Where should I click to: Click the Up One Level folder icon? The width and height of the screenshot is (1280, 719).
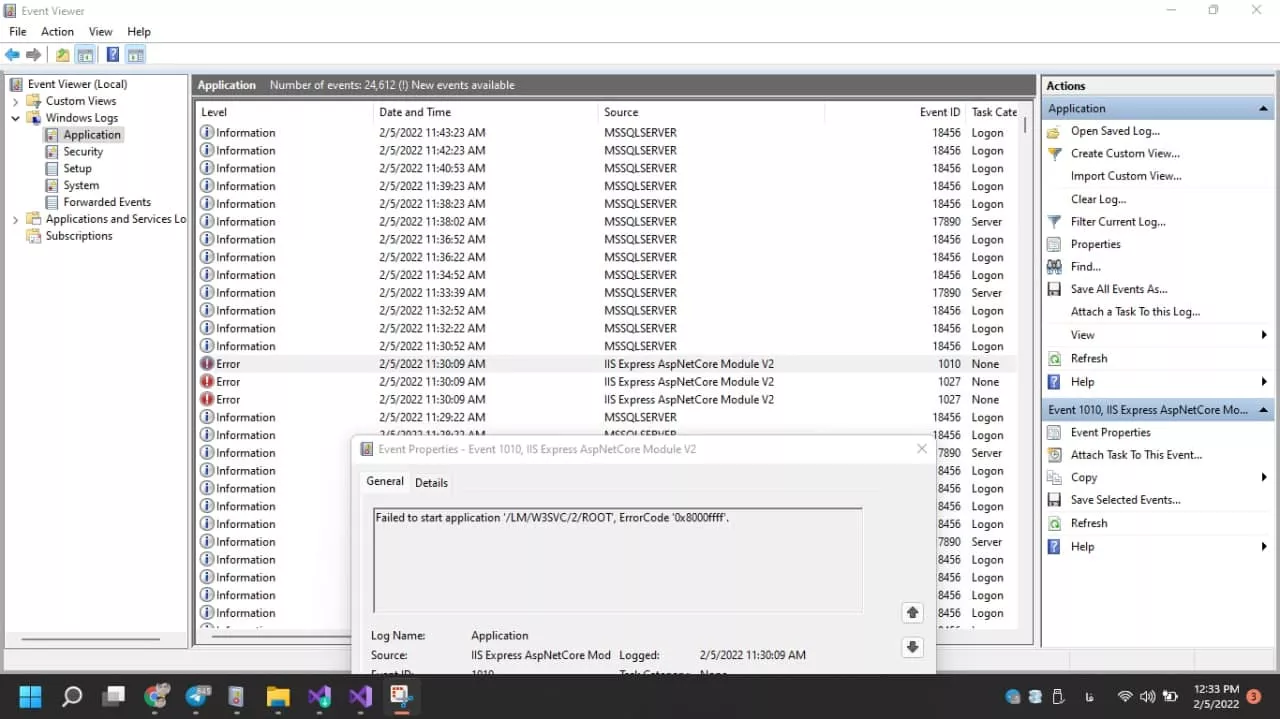[x=63, y=55]
